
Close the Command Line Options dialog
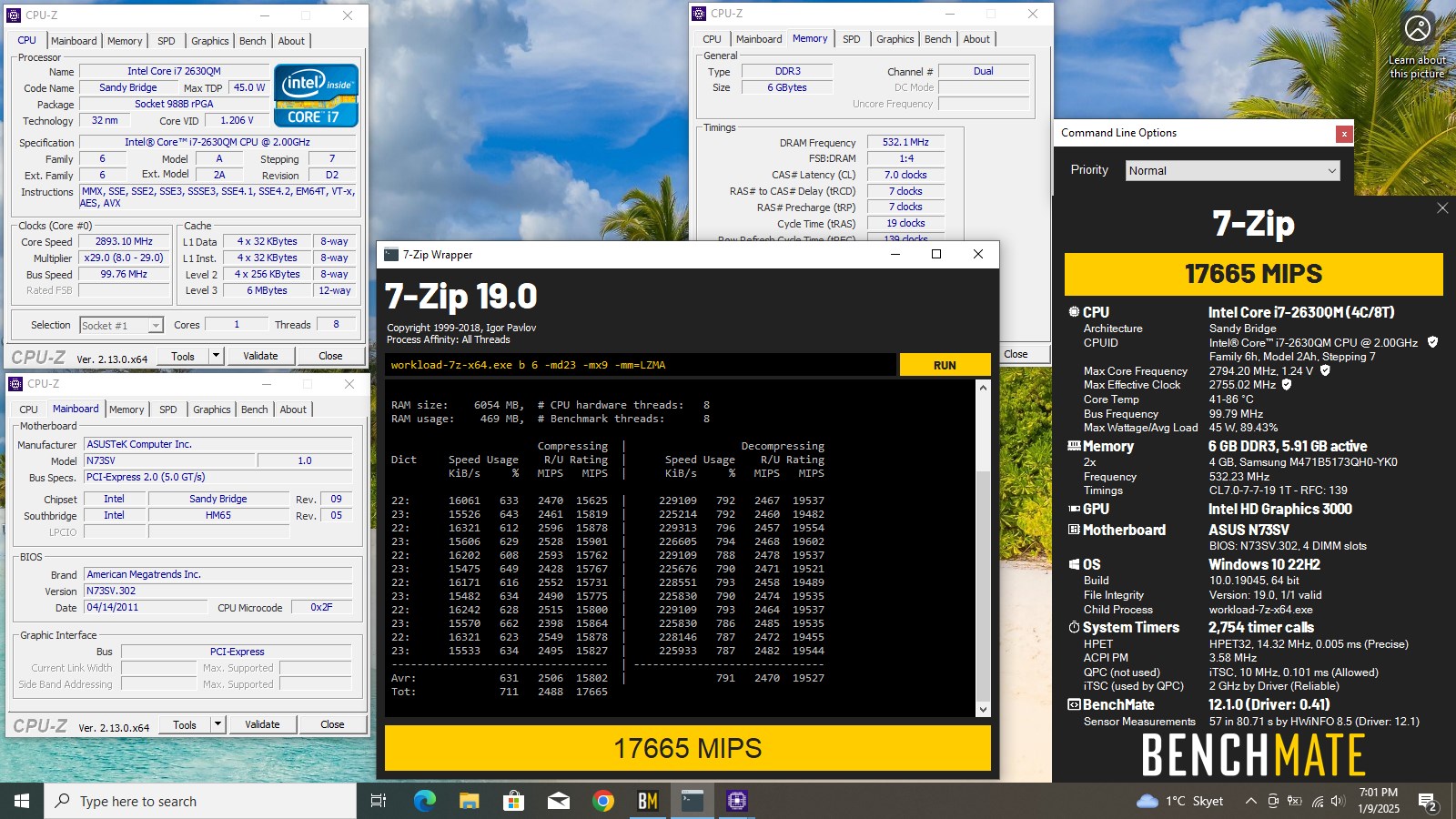click(x=1343, y=134)
